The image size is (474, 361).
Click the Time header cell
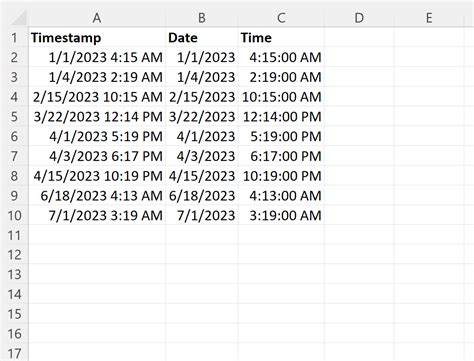281,37
